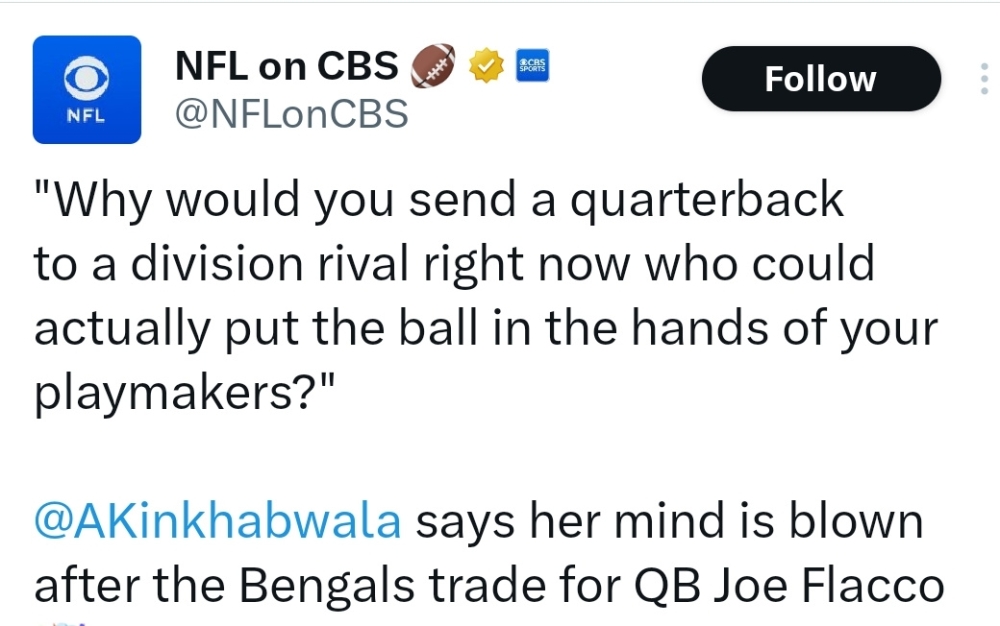
Task: Click the gold verified checkmark badge
Action: click(x=487, y=66)
